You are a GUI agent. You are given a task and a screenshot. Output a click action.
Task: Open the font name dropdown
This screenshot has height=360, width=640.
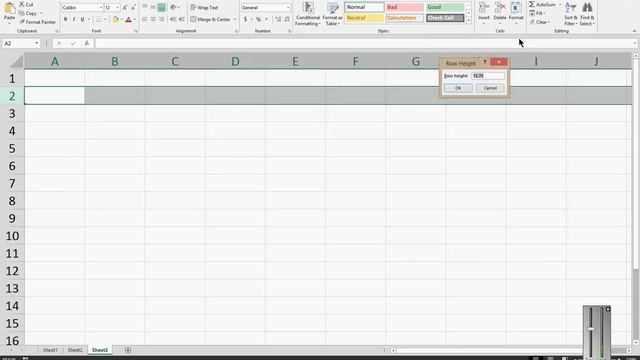point(101,8)
